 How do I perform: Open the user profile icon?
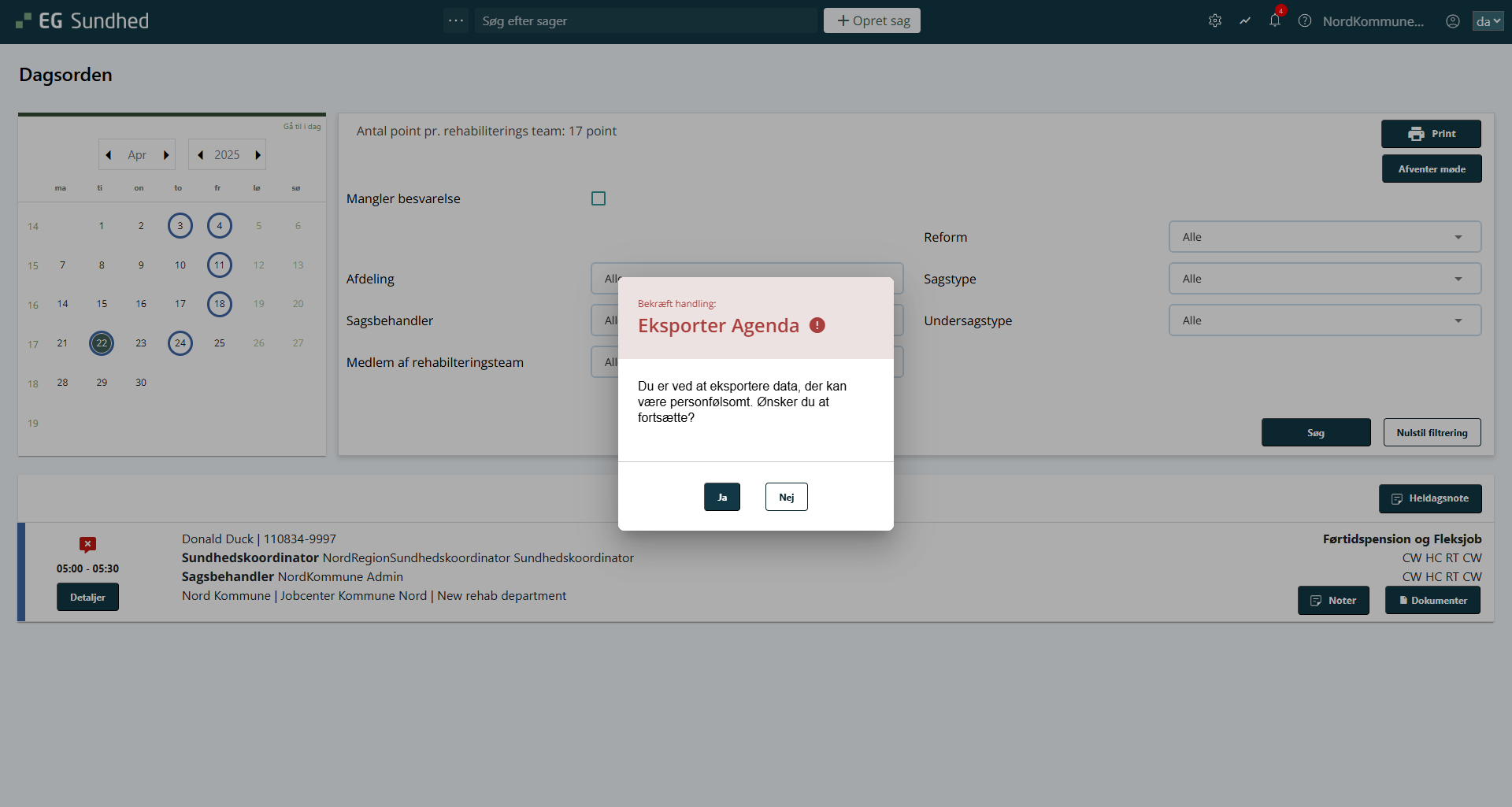point(1453,21)
